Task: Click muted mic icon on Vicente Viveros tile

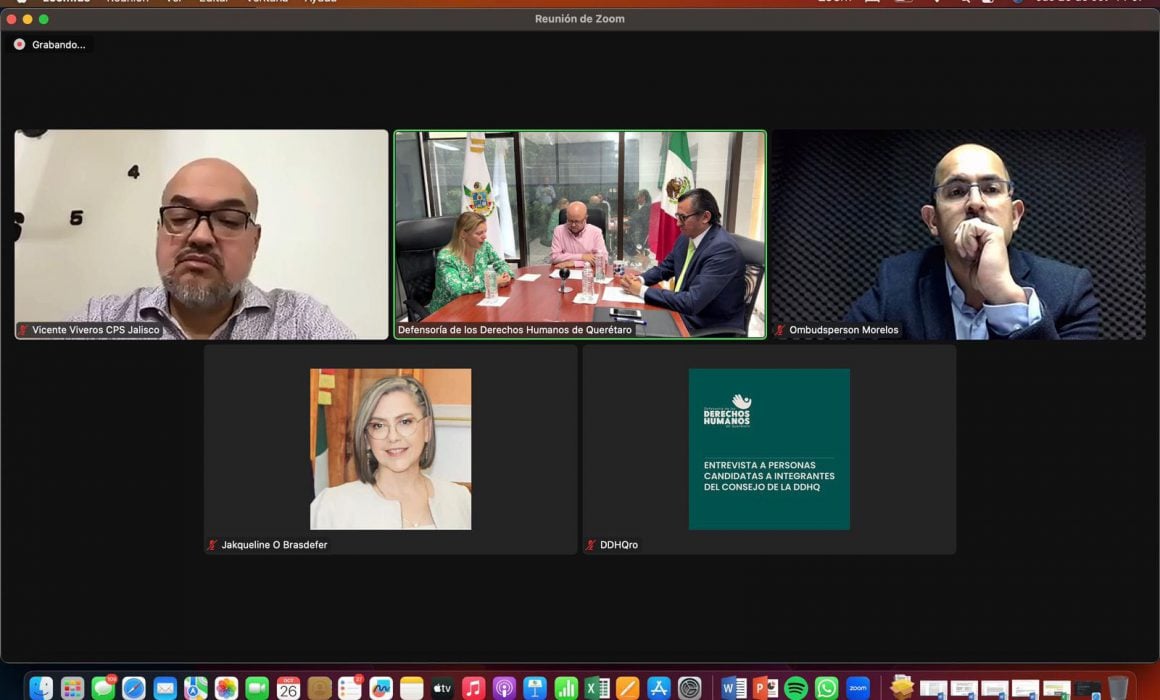Action: 23,330
